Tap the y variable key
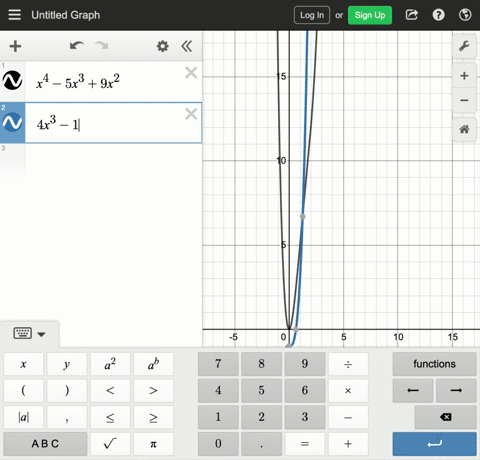 pos(67,364)
